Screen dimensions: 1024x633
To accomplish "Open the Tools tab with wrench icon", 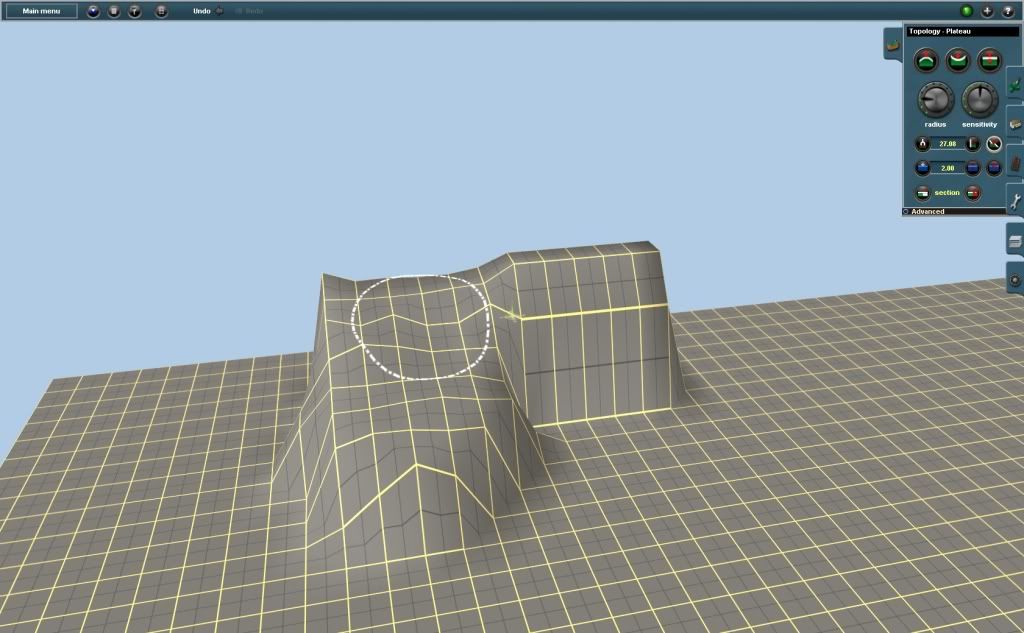I will tap(1015, 201).
